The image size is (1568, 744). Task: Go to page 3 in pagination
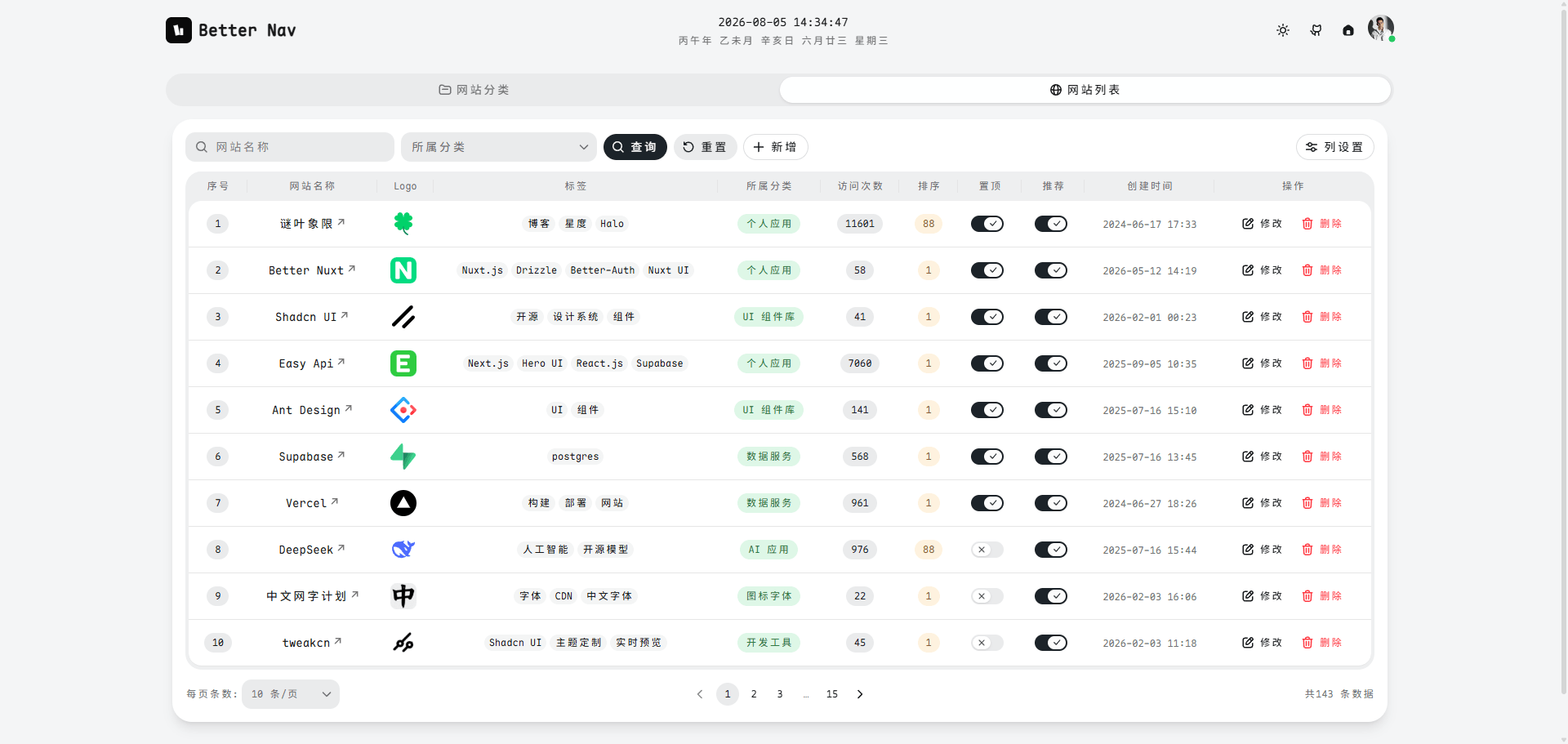[x=780, y=694]
